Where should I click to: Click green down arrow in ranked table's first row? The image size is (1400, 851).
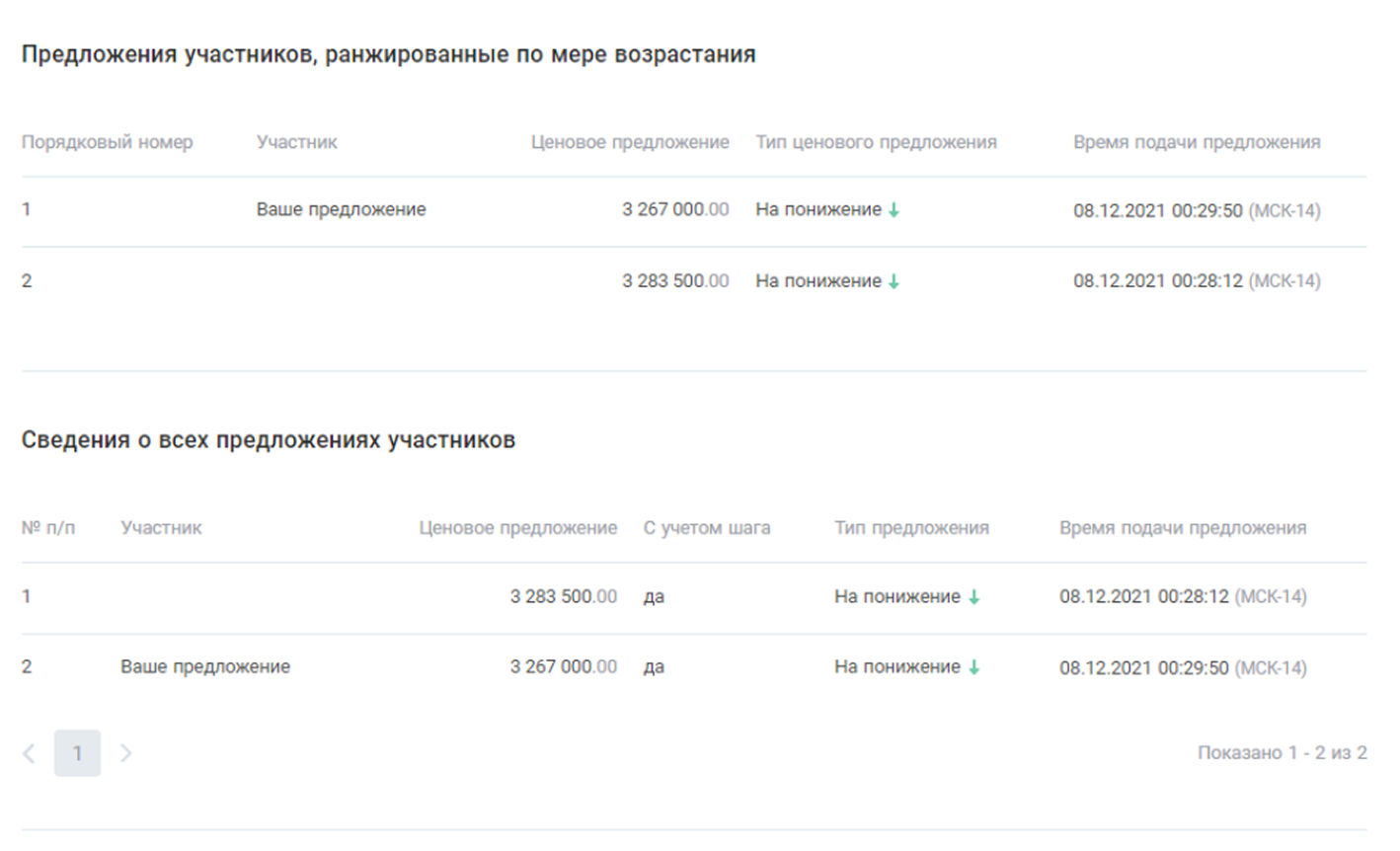click(894, 210)
